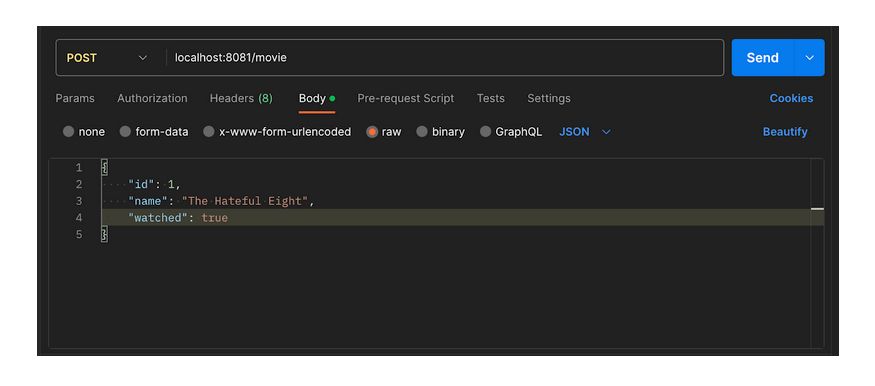Click the Cookies link
The height and width of the screenshot is (386, 875).
[791, 98]
